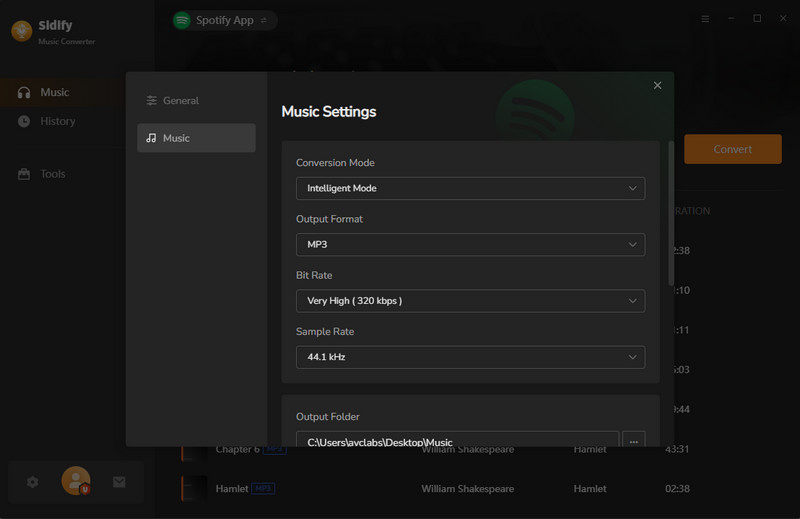Click the Tools toolbox icon
Viewport: 800px width, 519px height.
tap(24, 174)
